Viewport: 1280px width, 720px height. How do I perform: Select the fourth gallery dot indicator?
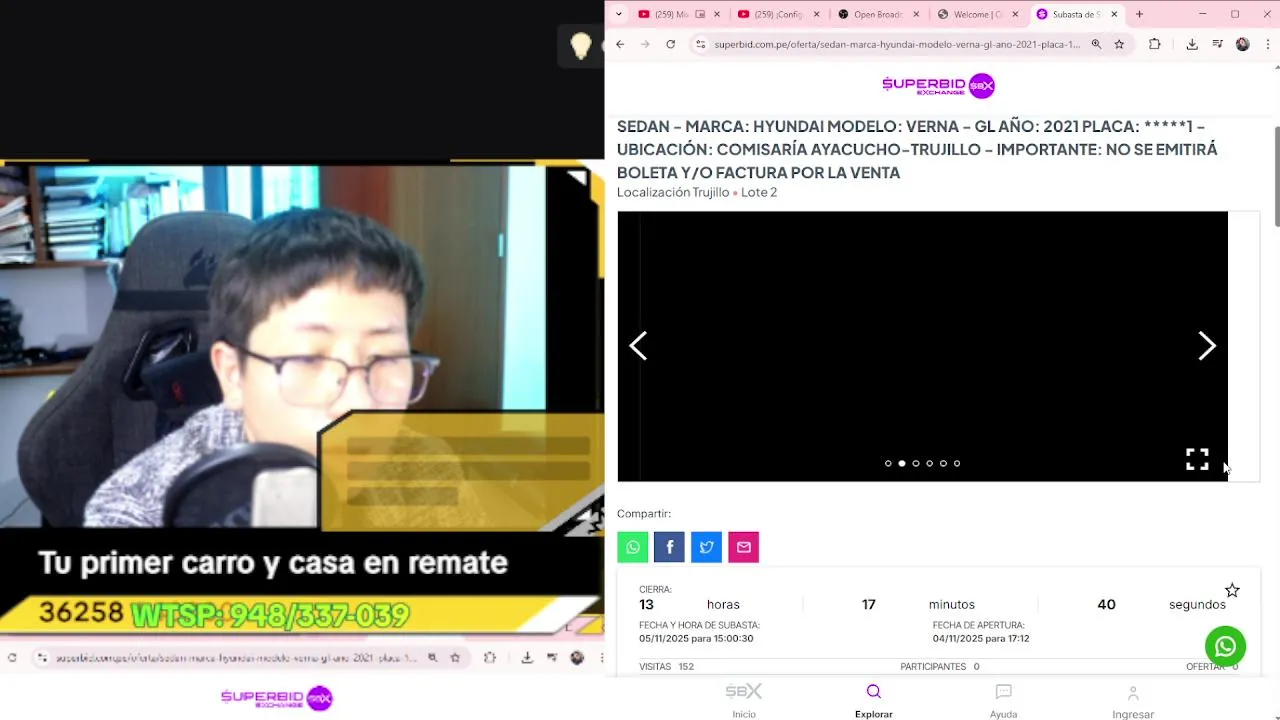coord(930,463)
